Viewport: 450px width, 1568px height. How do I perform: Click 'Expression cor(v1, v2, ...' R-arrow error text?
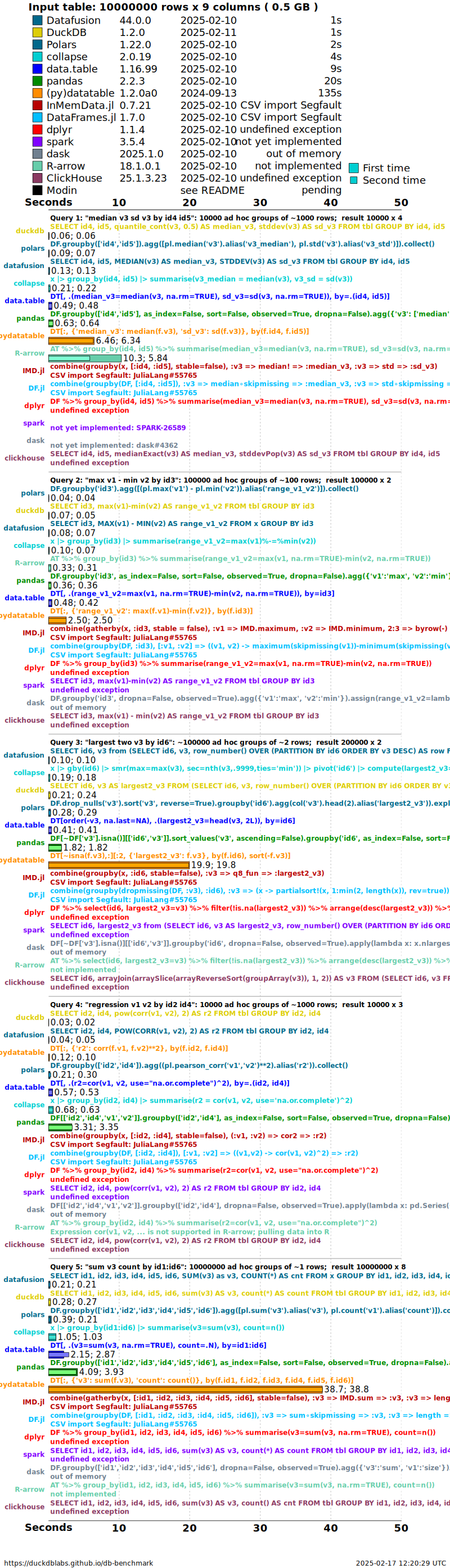tap(190, 1231)
